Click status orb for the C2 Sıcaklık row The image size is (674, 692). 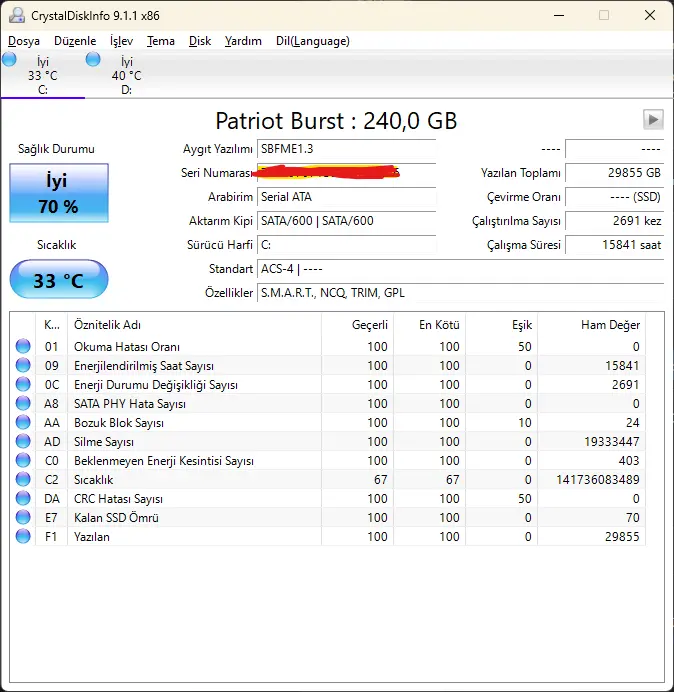click(x=23, y=479)
